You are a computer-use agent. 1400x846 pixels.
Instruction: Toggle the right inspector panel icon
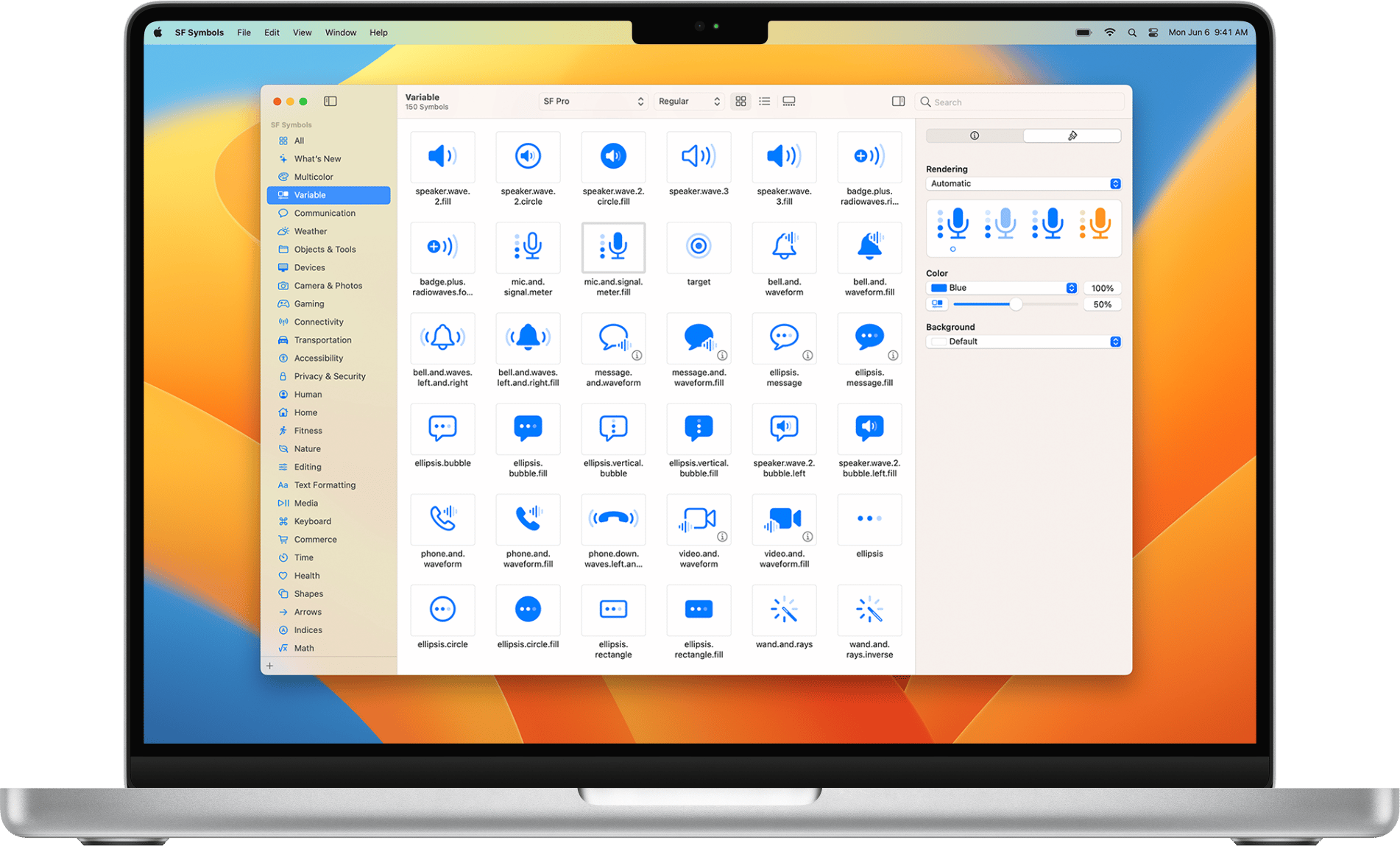[x=898, y=101]
